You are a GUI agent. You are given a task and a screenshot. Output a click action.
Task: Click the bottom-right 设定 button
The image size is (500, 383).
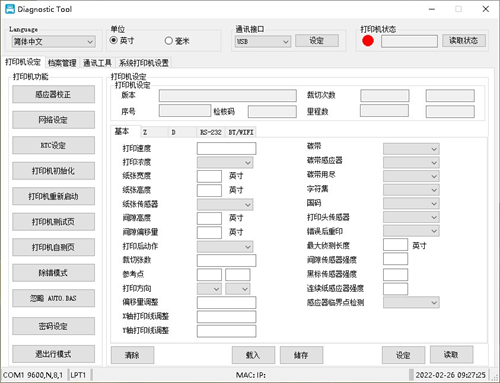click(403, 355)
